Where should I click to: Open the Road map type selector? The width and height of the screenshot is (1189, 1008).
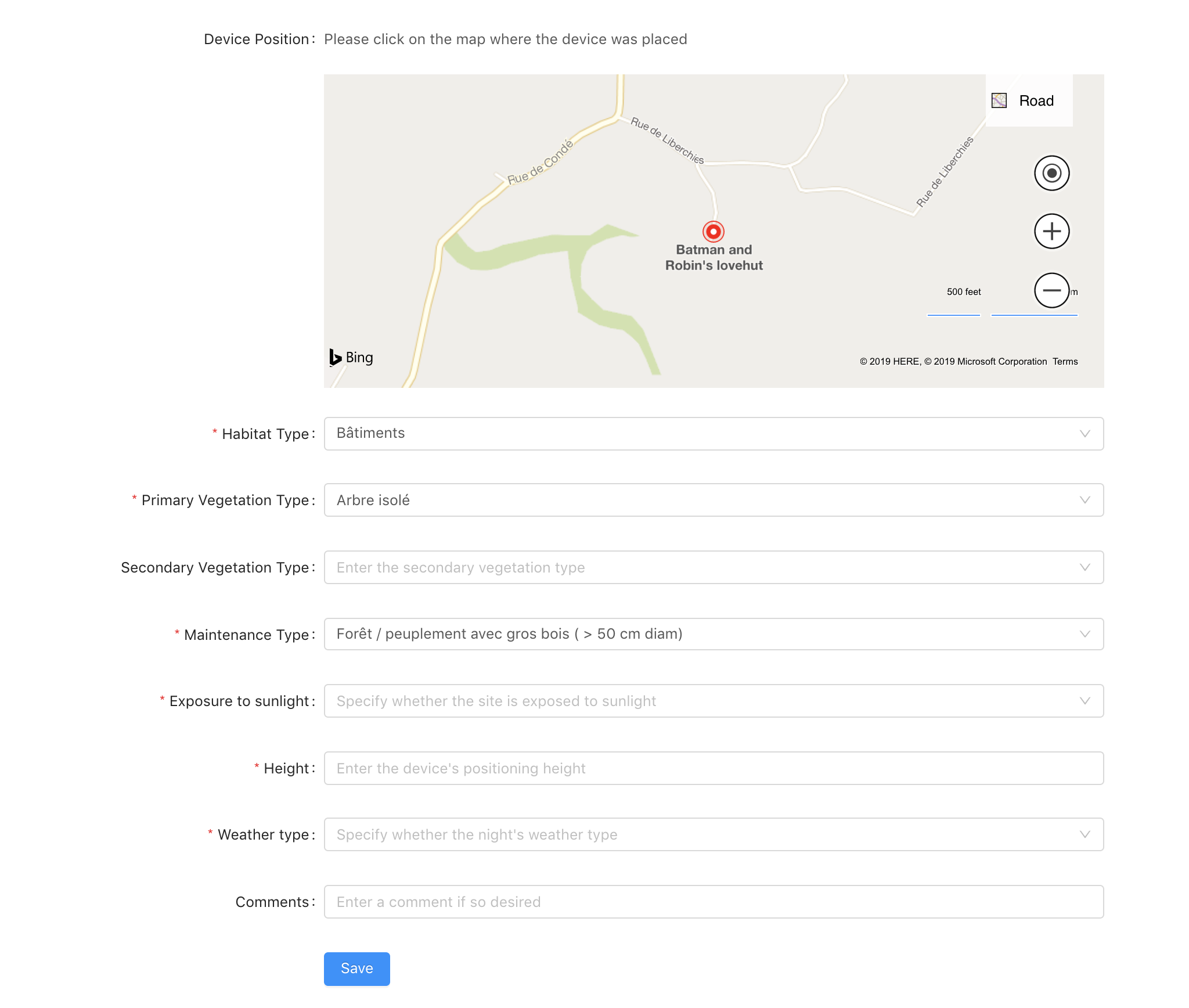(x=1029, y=100)
